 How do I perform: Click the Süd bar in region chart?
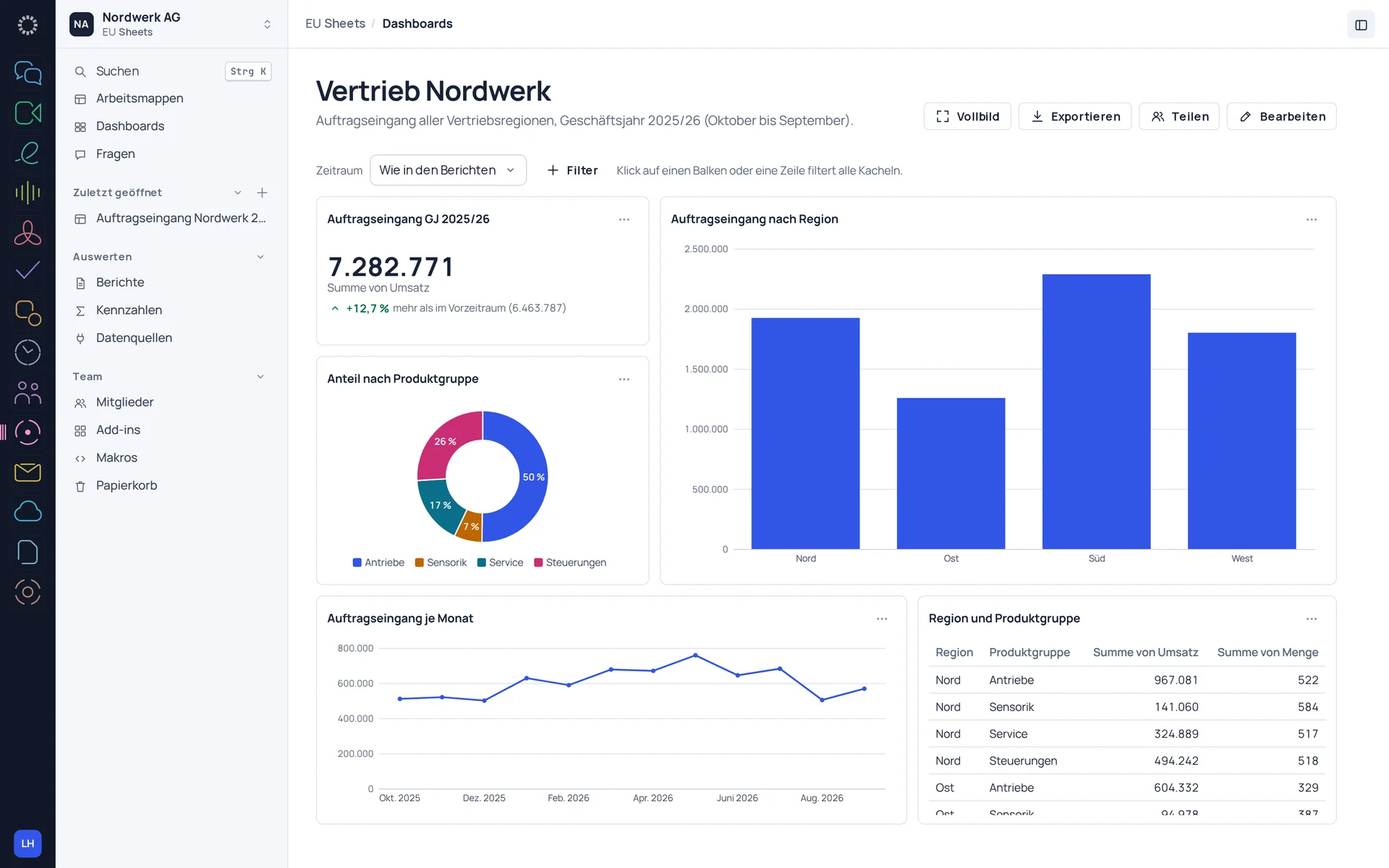tap(1096, 412)
